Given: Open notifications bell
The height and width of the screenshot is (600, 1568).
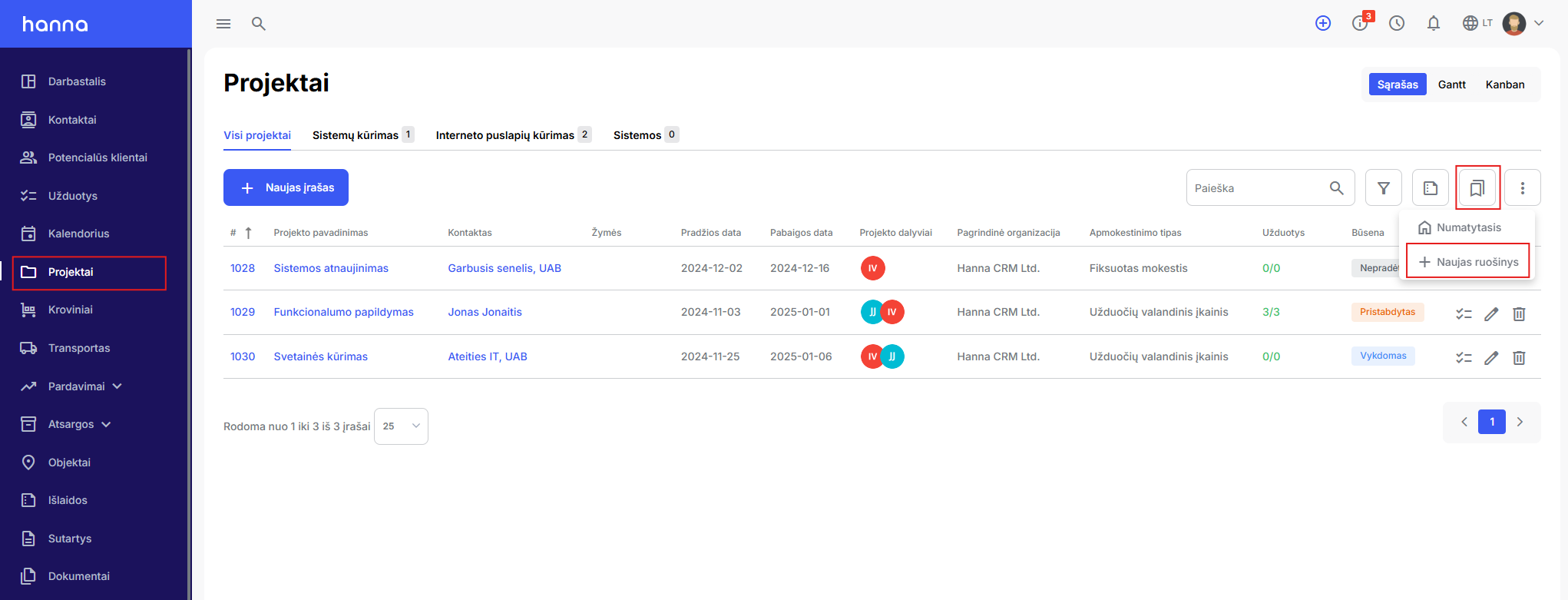Looking at the screenshot, I should pyautogui.click(x=1434, y=23).
